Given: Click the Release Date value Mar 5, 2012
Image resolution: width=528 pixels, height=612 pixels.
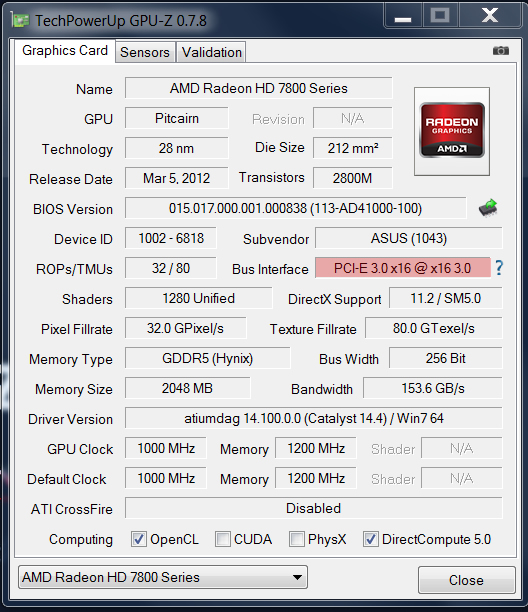Looking at the screenshot, I should pyautogui.click(x=176, y=178).
